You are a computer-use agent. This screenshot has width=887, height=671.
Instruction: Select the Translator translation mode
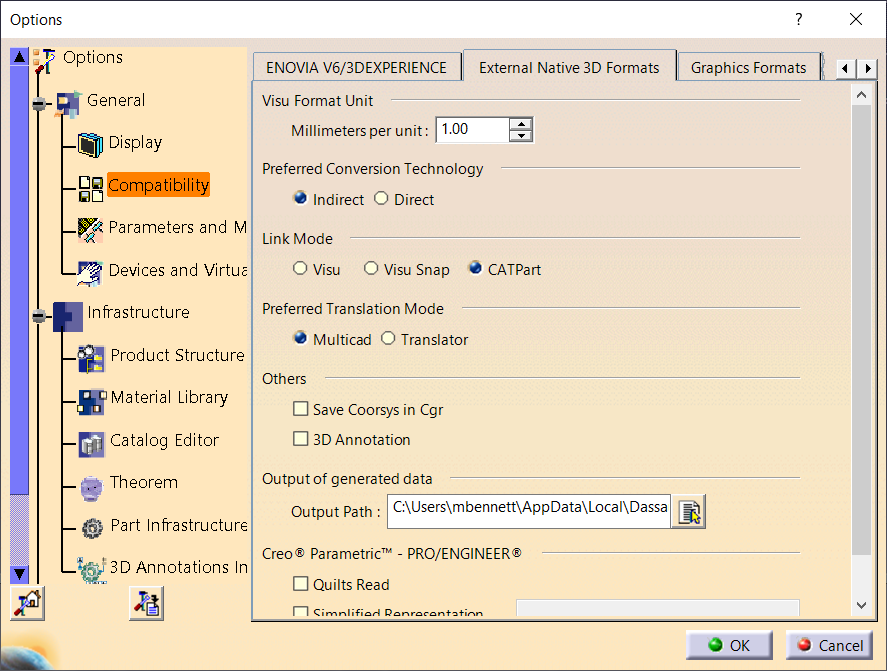click(388, 338)
